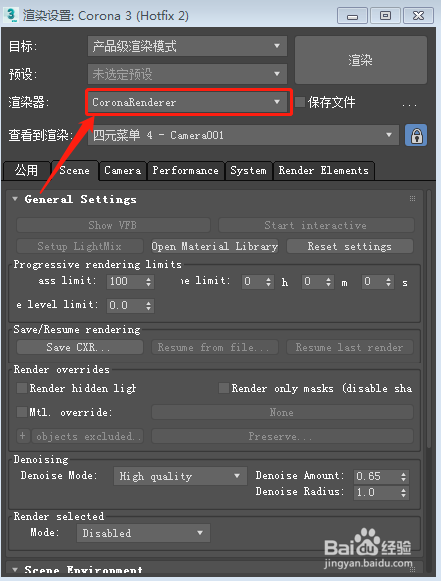
Task: Click the objects excluded button
Action: [x=87, y=436]
